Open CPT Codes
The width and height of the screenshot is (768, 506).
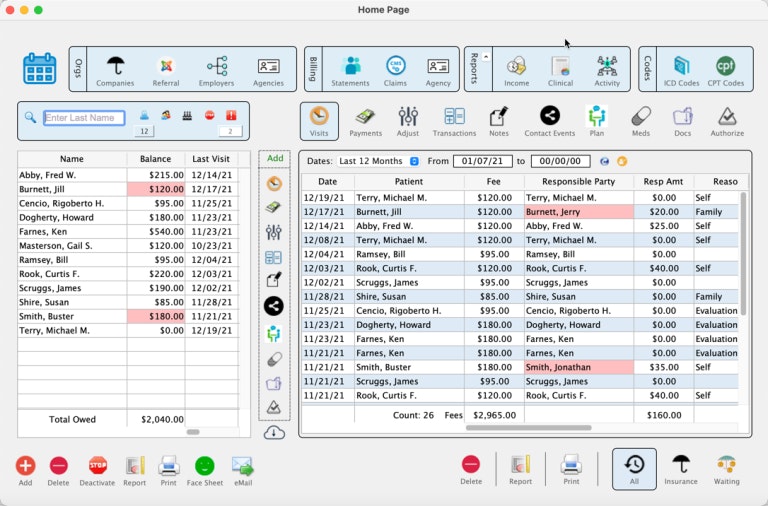[725, 71]
